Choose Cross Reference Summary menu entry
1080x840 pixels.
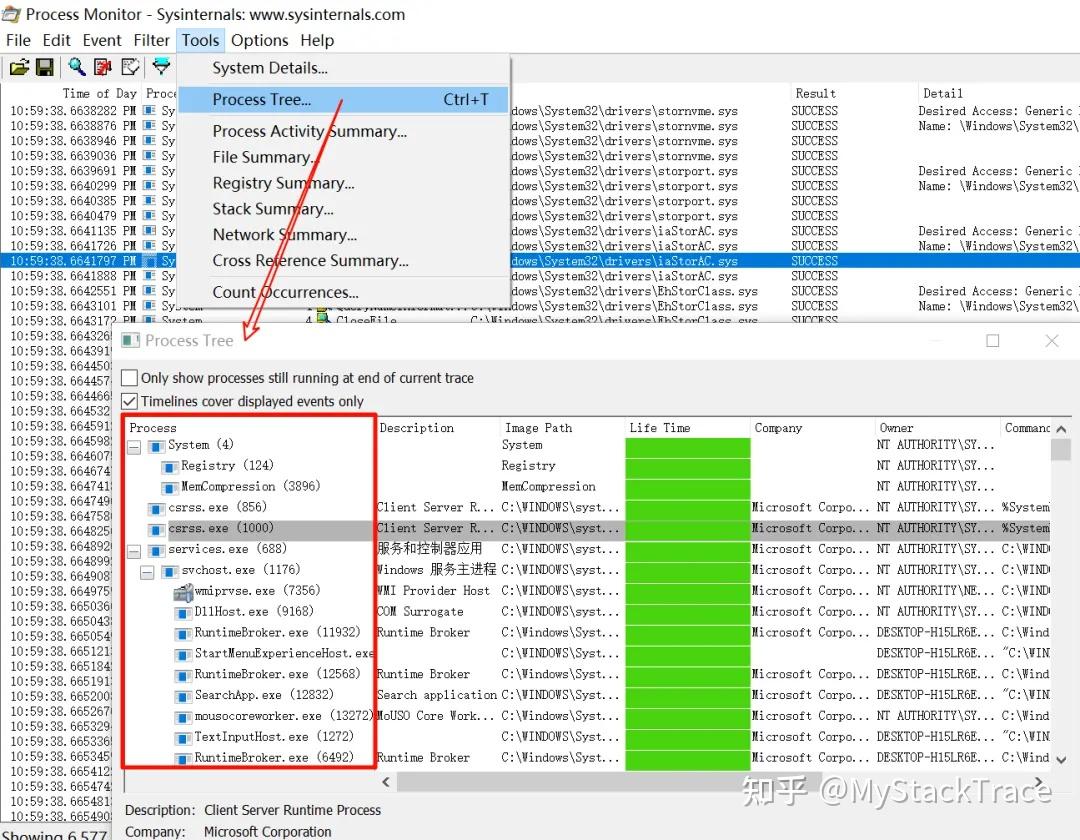coord(343,261)
